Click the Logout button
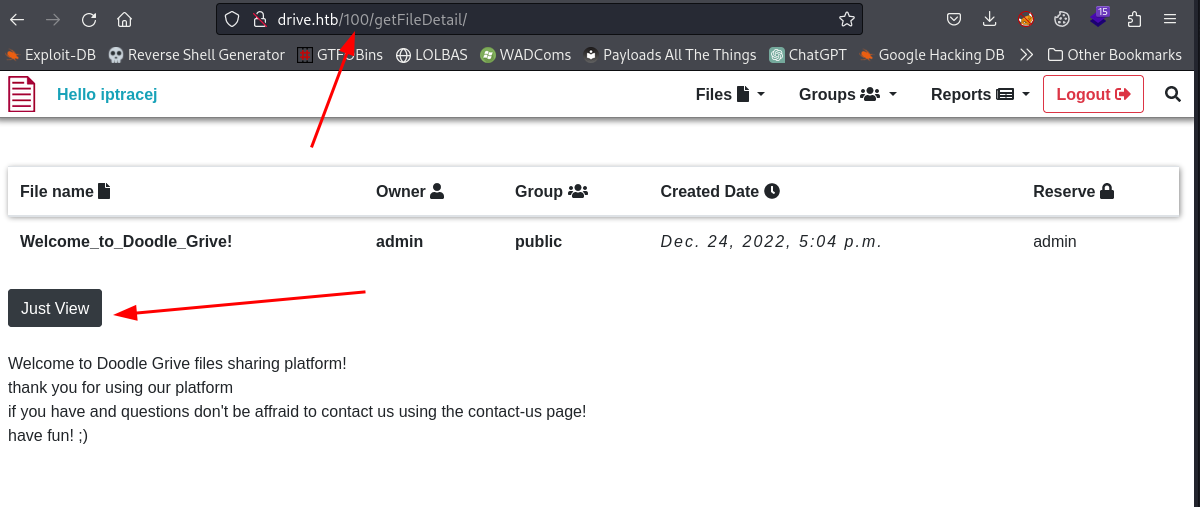The width and height of the screenshot is (1200, 507). click(x=1092, y=94)
